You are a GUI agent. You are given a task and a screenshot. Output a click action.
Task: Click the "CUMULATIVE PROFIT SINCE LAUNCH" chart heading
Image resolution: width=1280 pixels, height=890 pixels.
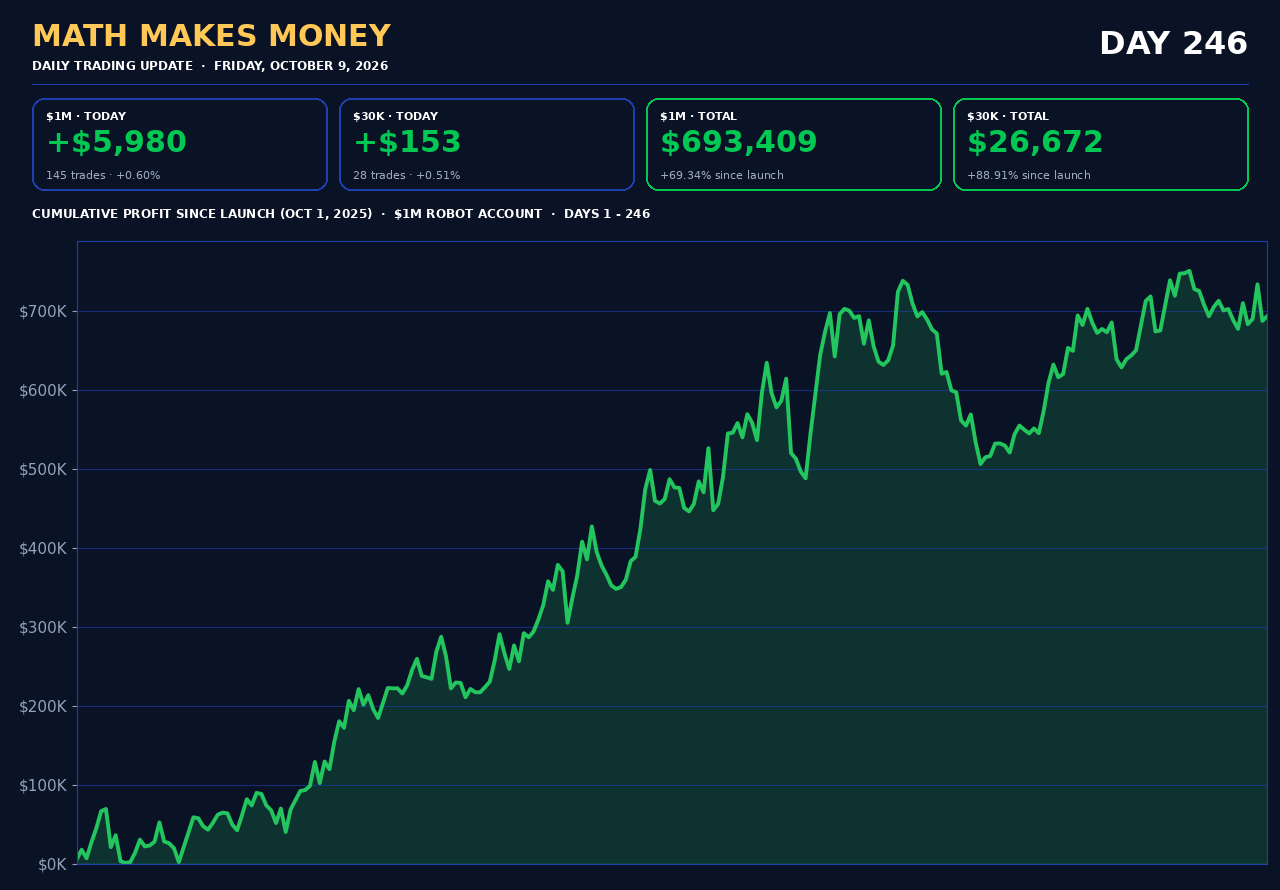pyautogui.click(x=341, y=214)
